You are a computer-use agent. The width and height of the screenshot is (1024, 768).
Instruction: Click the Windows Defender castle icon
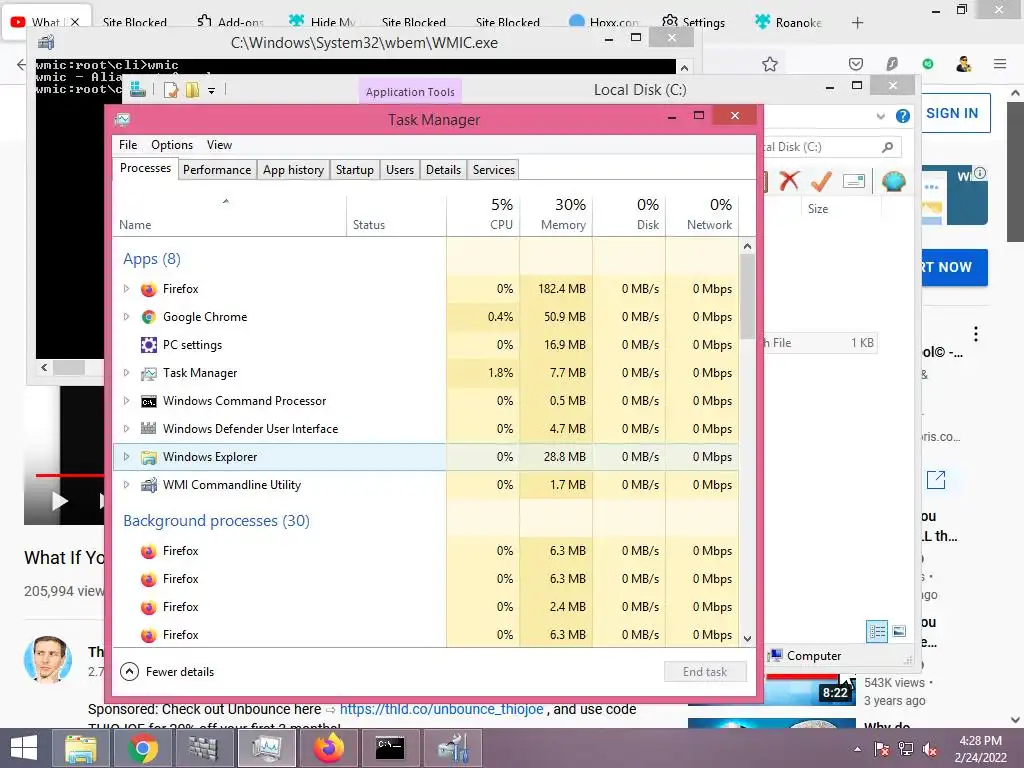149,428
